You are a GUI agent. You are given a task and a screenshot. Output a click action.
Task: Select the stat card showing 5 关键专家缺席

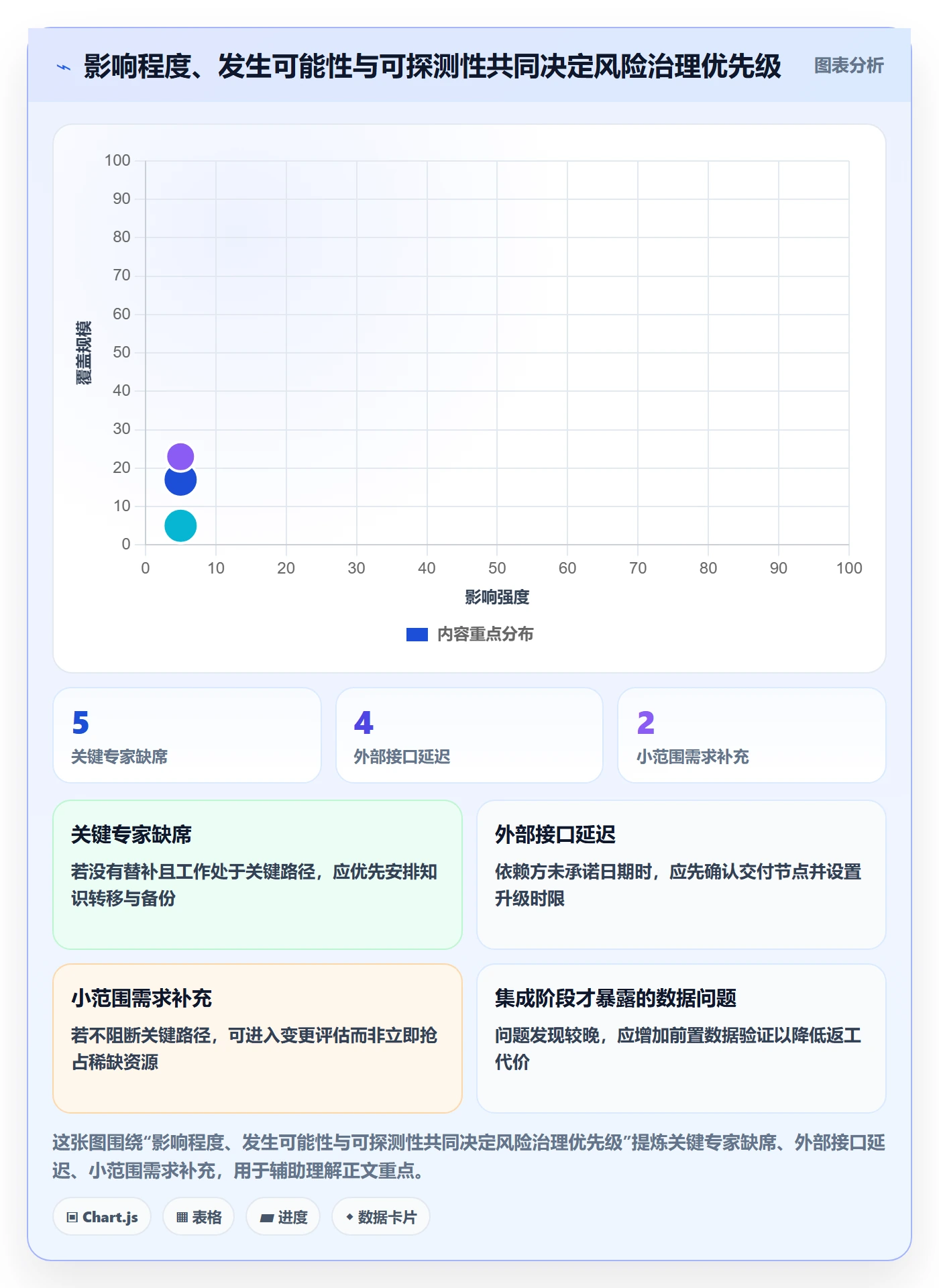tap(187, 735)
